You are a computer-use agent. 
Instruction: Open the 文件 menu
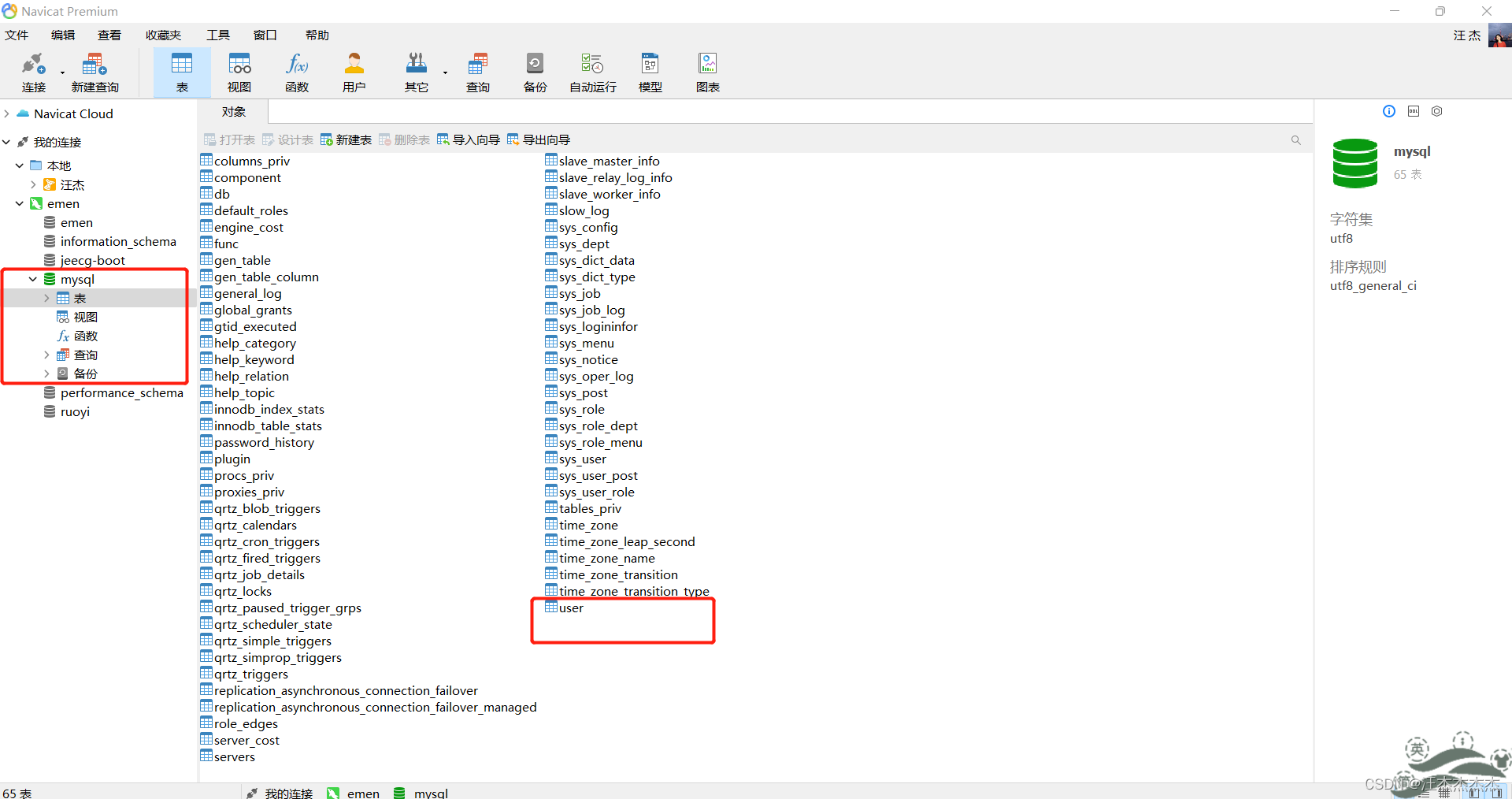(x=17, y=35)
